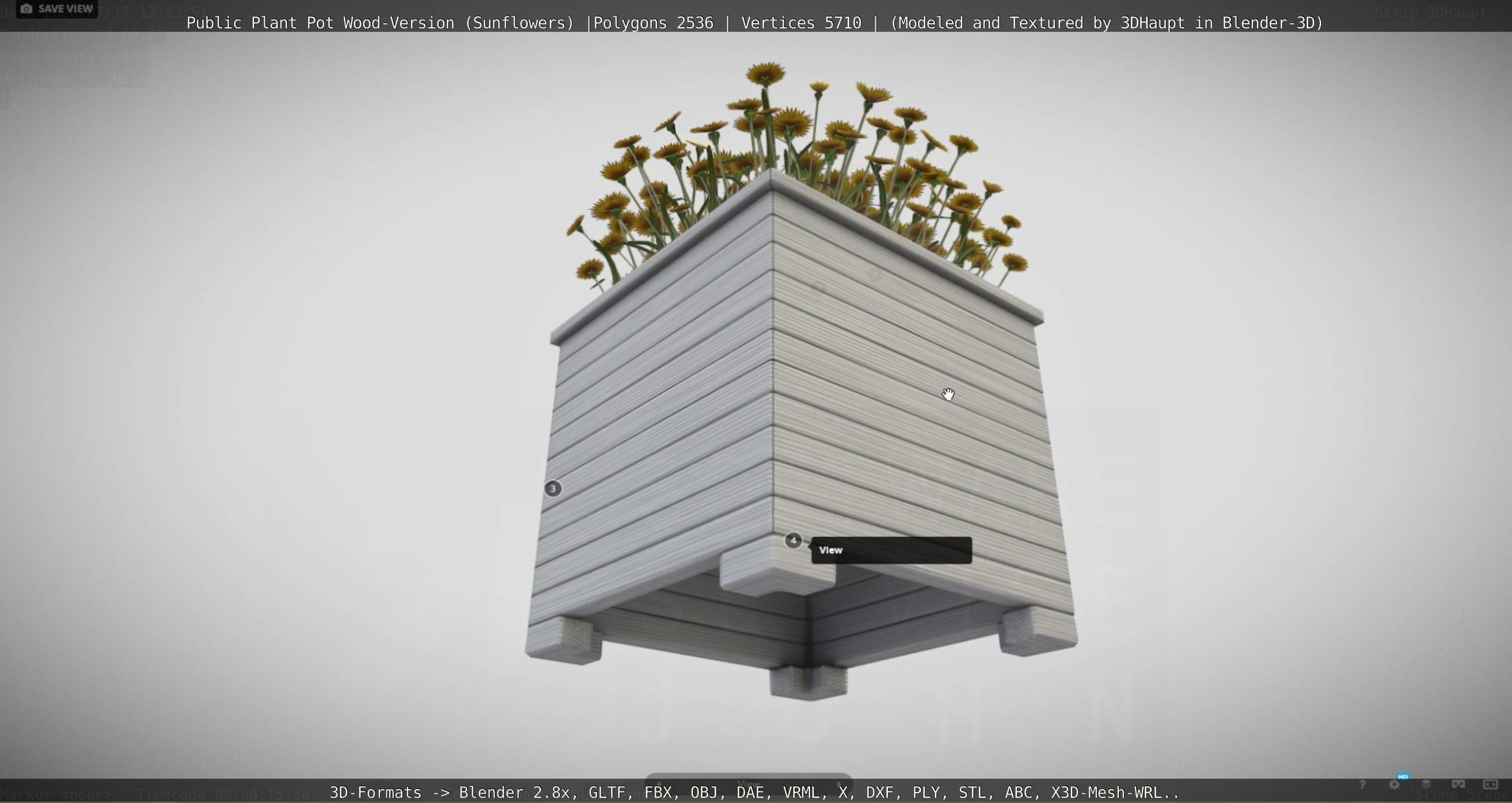Go to previous annotation arrow
This screenshot has height=803, width=1512.
[x=660, y=783]
